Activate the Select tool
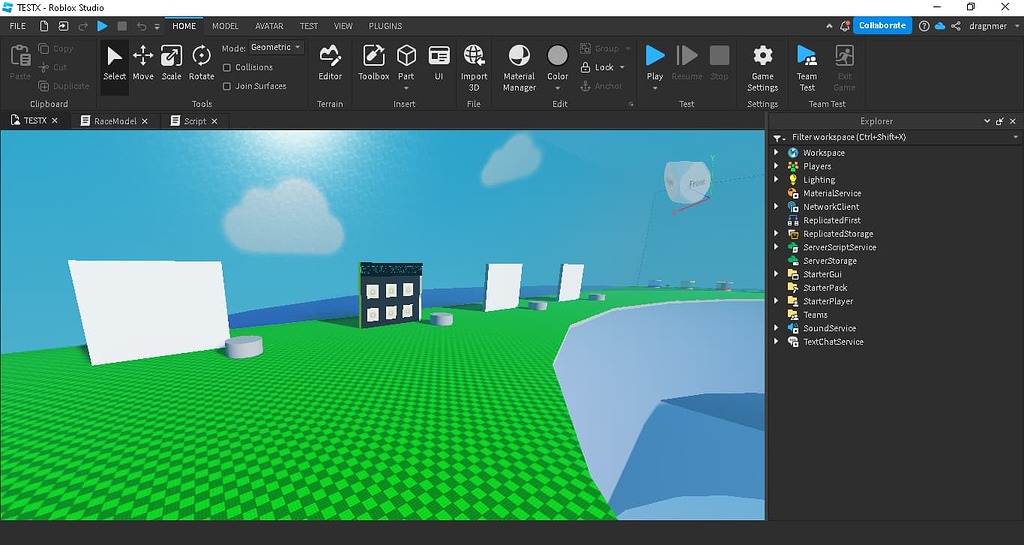Viewport: 1024px width, 545px height. pyautogui.click(x=114, y=63)
